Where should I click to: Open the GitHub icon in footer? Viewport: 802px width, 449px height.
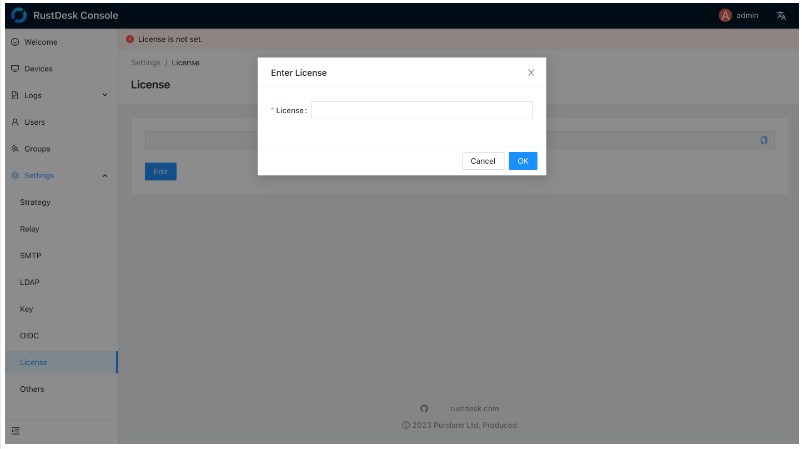pos(424,409)
